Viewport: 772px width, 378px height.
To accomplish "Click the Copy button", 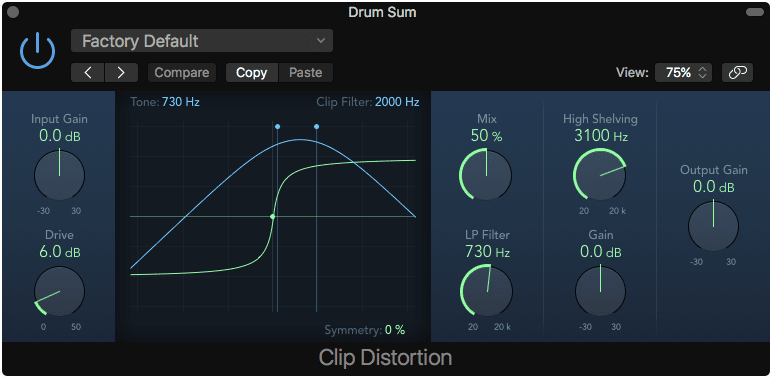I will click(x=252, y=73).
